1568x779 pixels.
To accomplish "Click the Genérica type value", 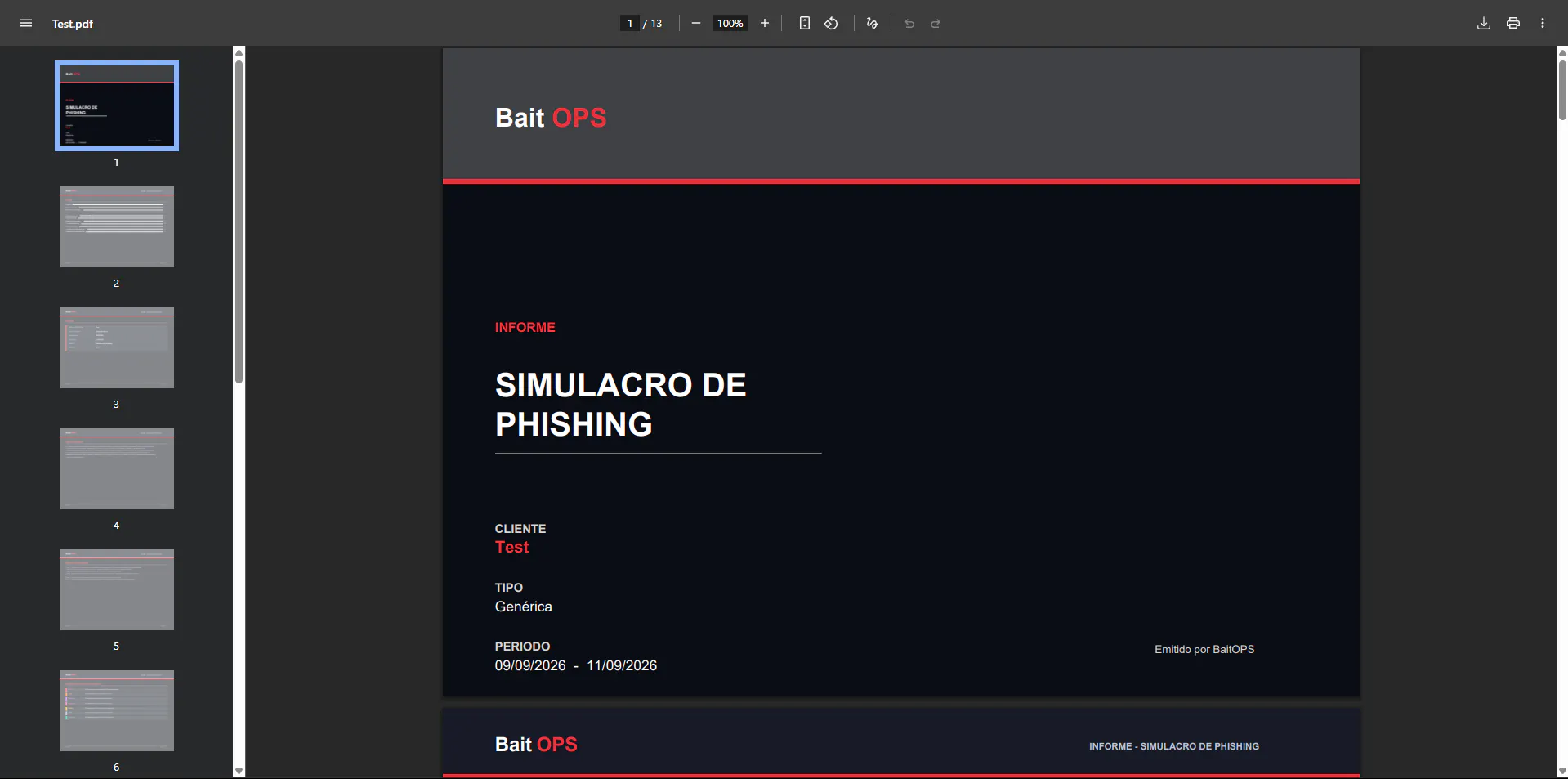I will tap(523, 607).
